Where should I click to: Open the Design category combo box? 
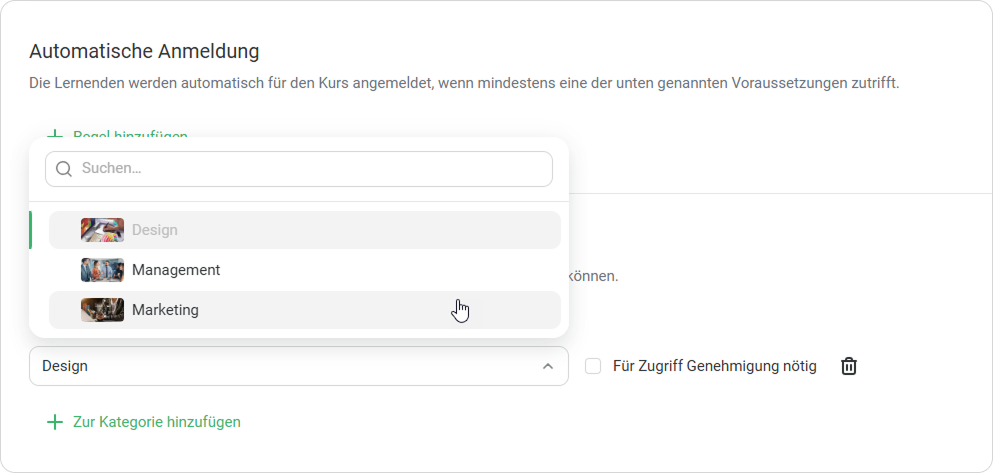tap(280, 366)
